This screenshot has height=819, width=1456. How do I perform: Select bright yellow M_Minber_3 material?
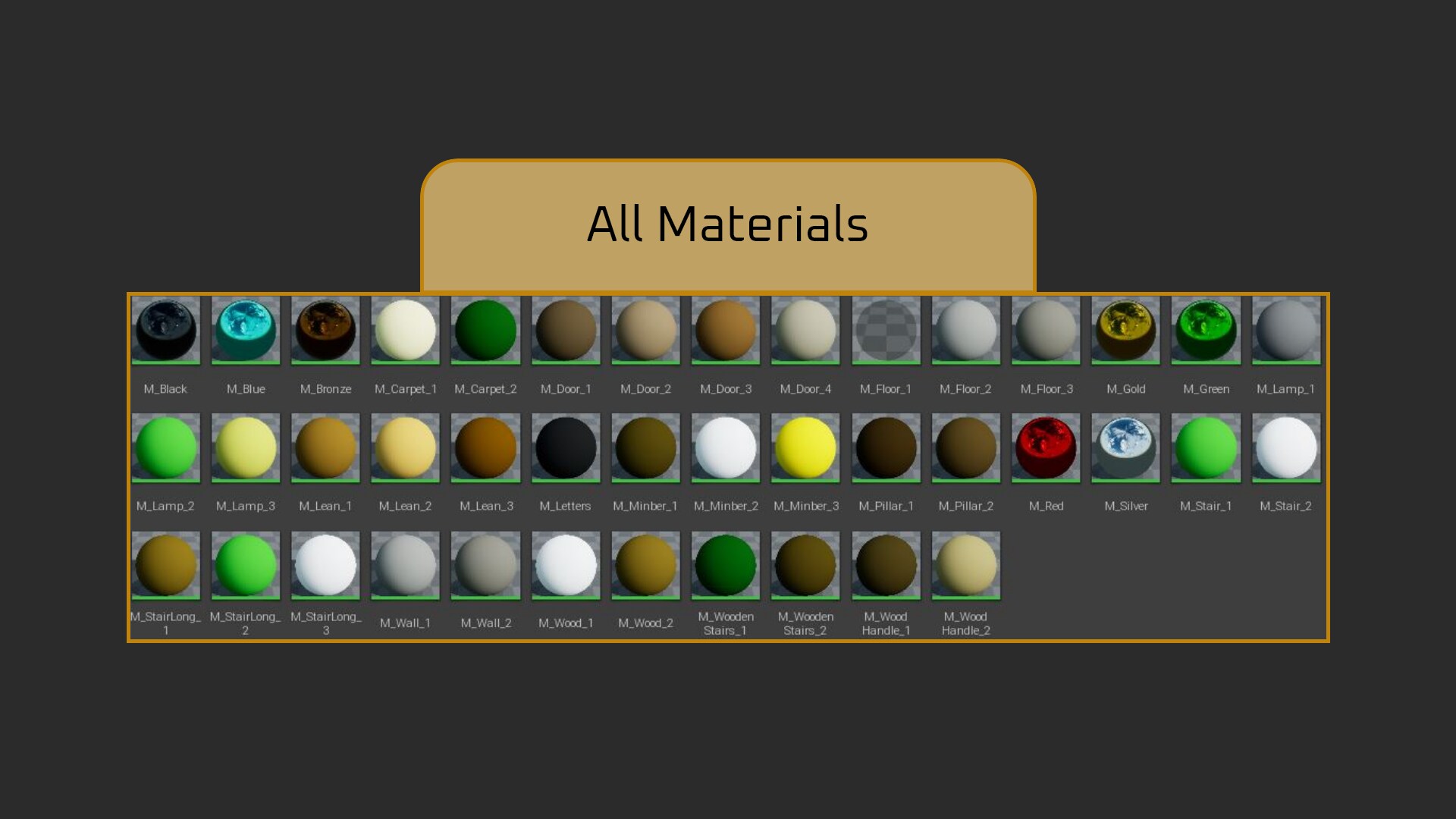pyautogui.click(x=805, y=447)
